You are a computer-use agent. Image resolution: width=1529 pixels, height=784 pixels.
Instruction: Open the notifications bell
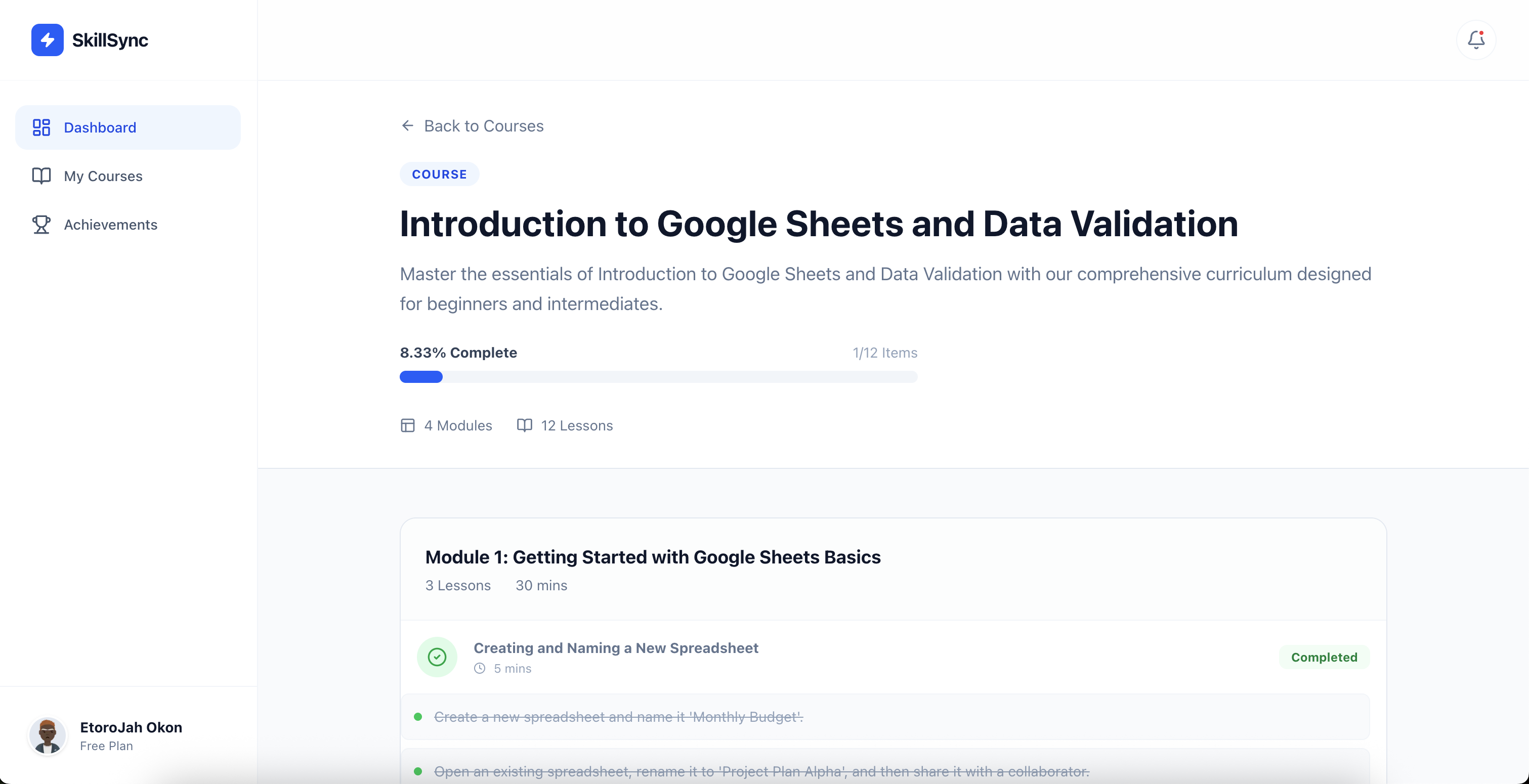(x=1475, y=40)
